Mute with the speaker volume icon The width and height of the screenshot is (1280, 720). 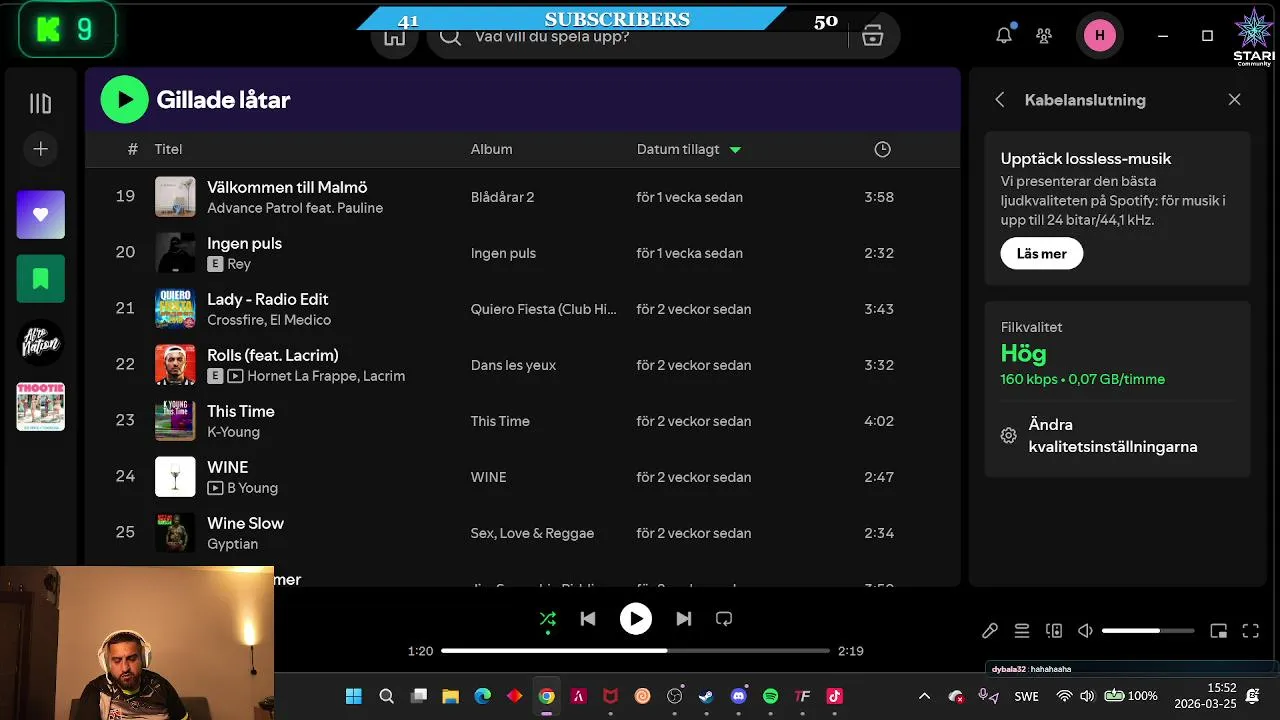click(x=1085, y=631)
